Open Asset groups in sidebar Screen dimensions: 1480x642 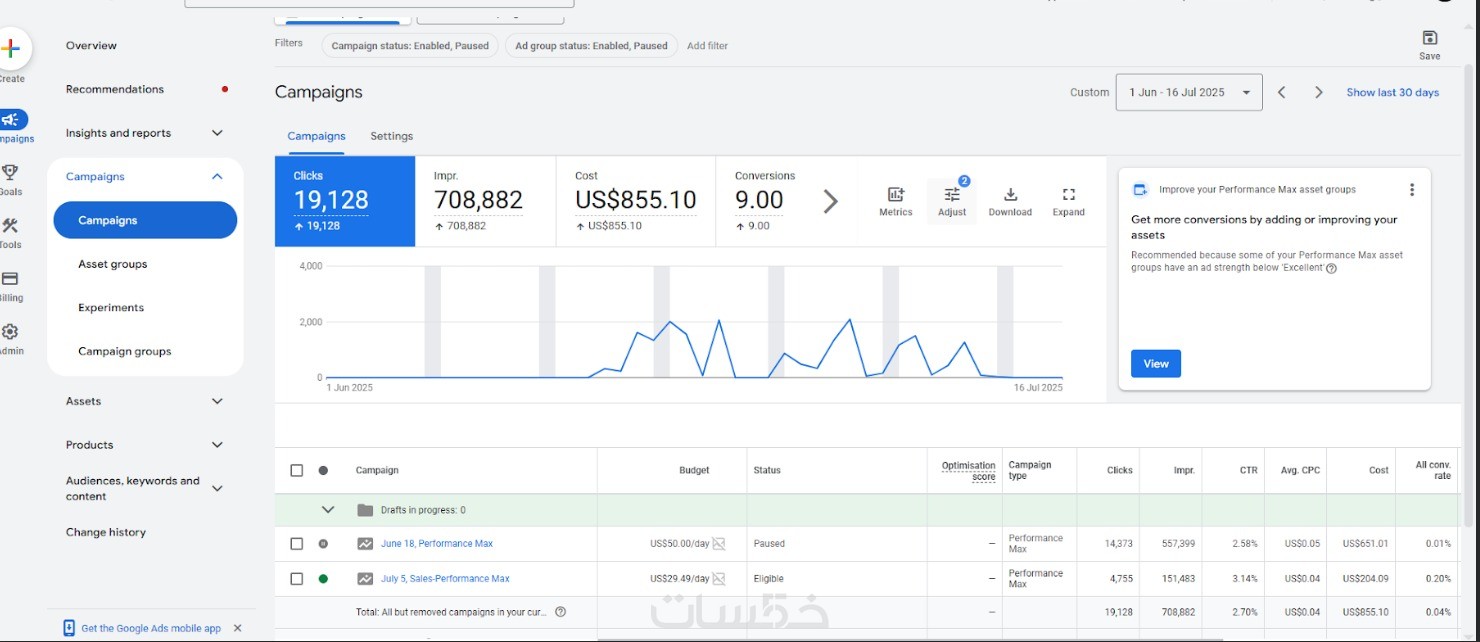coord(113,264)
